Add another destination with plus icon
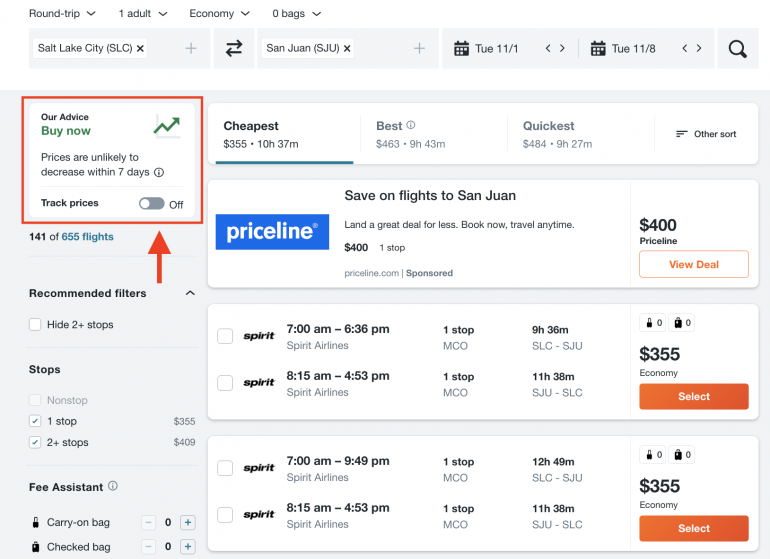Viewport: 770px width, 559px height. (420, 48)
